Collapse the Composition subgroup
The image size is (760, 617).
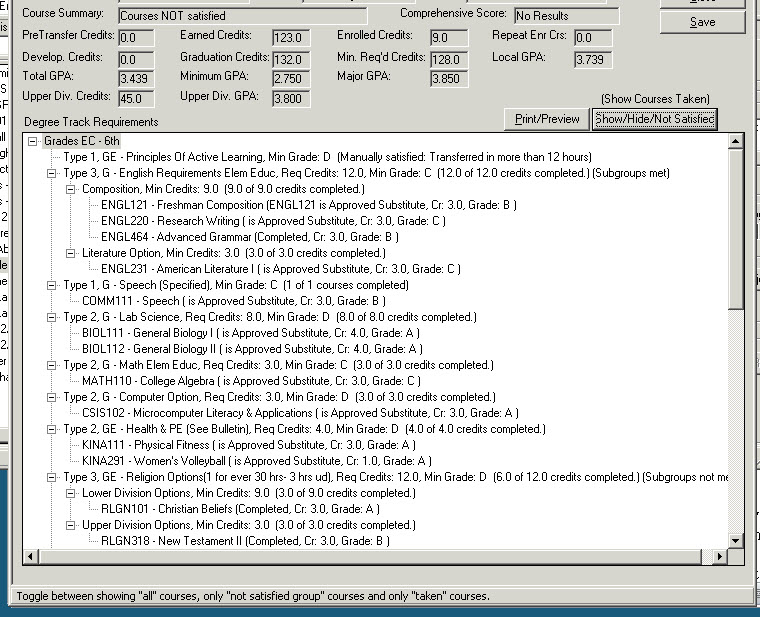click(71, 189)
